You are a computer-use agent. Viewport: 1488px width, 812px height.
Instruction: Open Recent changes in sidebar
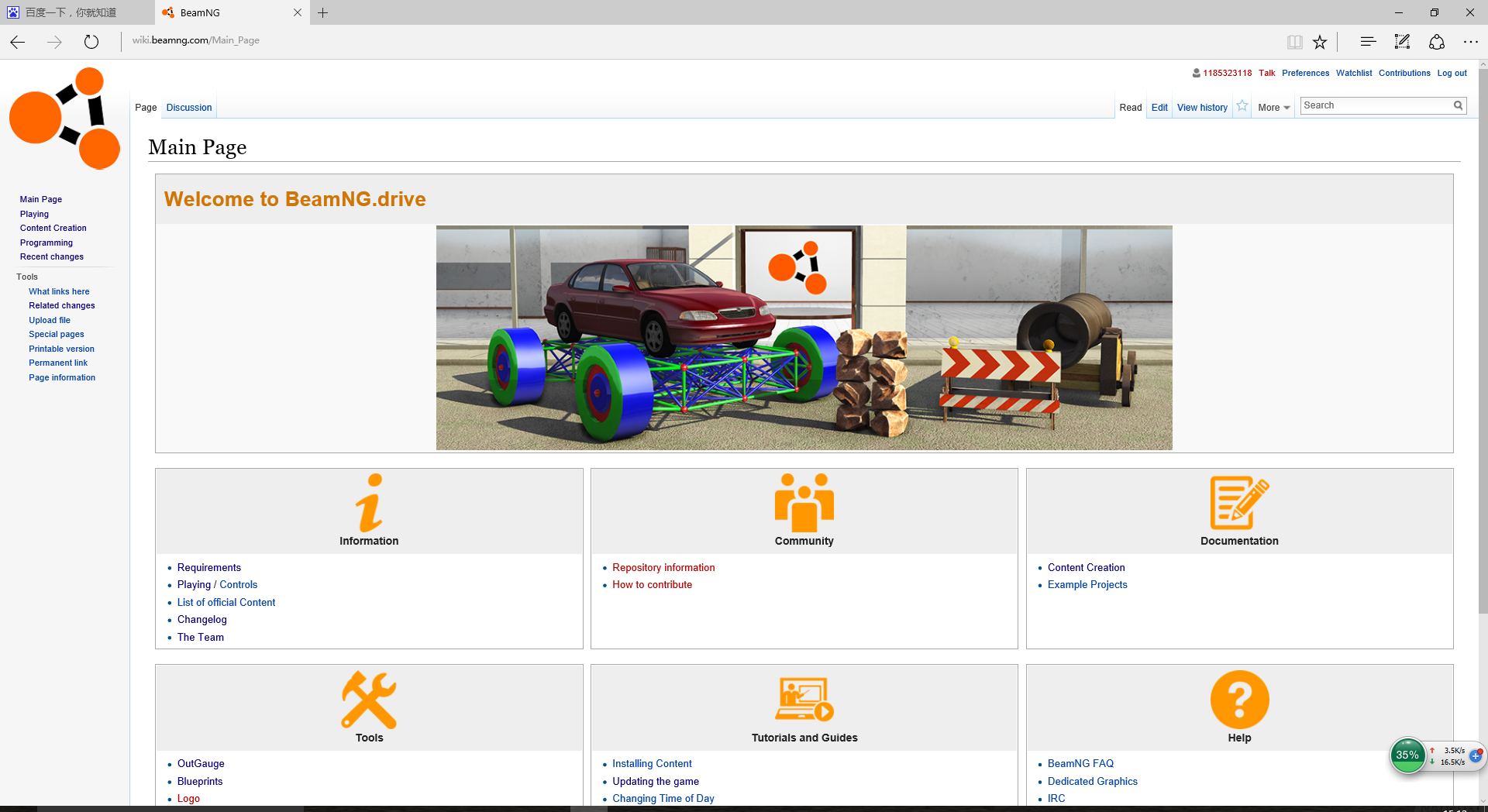tap(52, 256)
